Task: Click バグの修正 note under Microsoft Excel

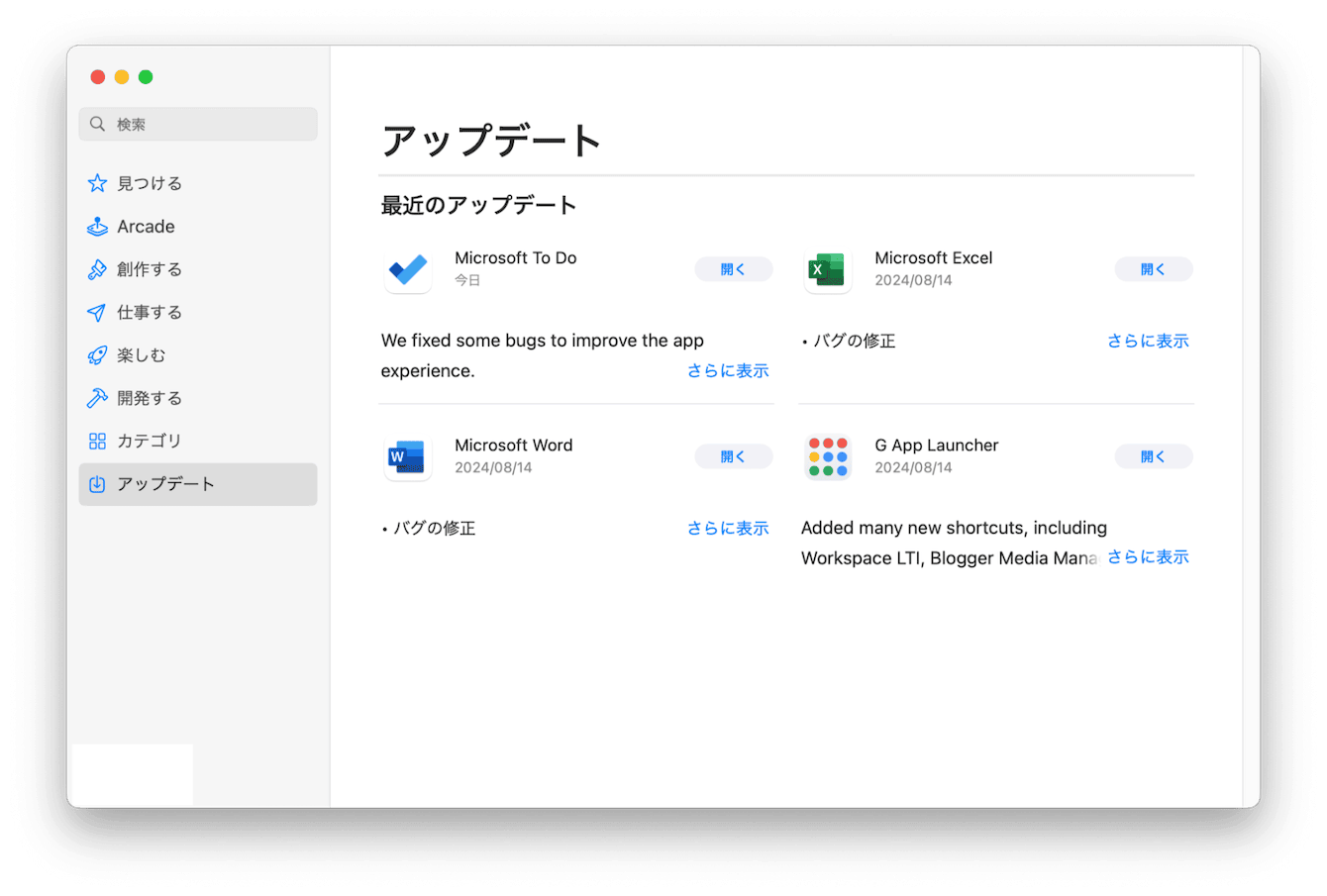Action: pos(849,341)
